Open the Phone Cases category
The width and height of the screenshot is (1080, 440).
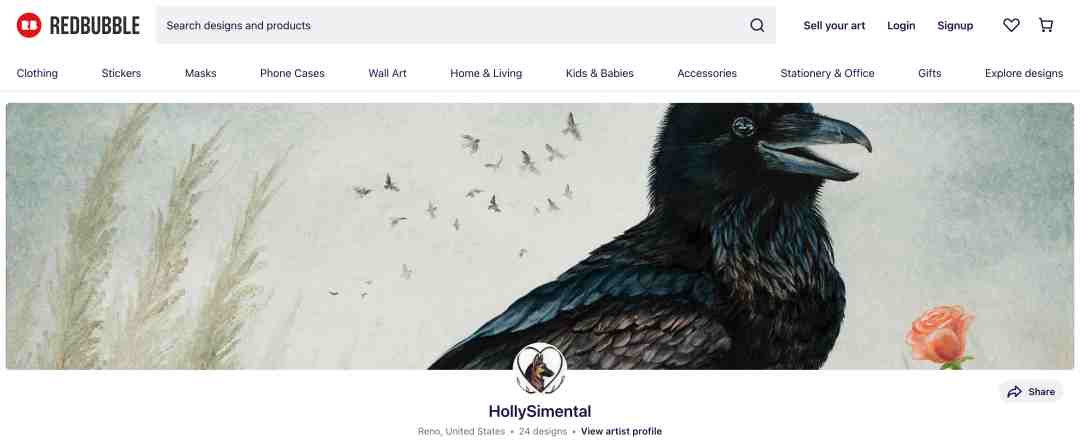pos(292,73)
